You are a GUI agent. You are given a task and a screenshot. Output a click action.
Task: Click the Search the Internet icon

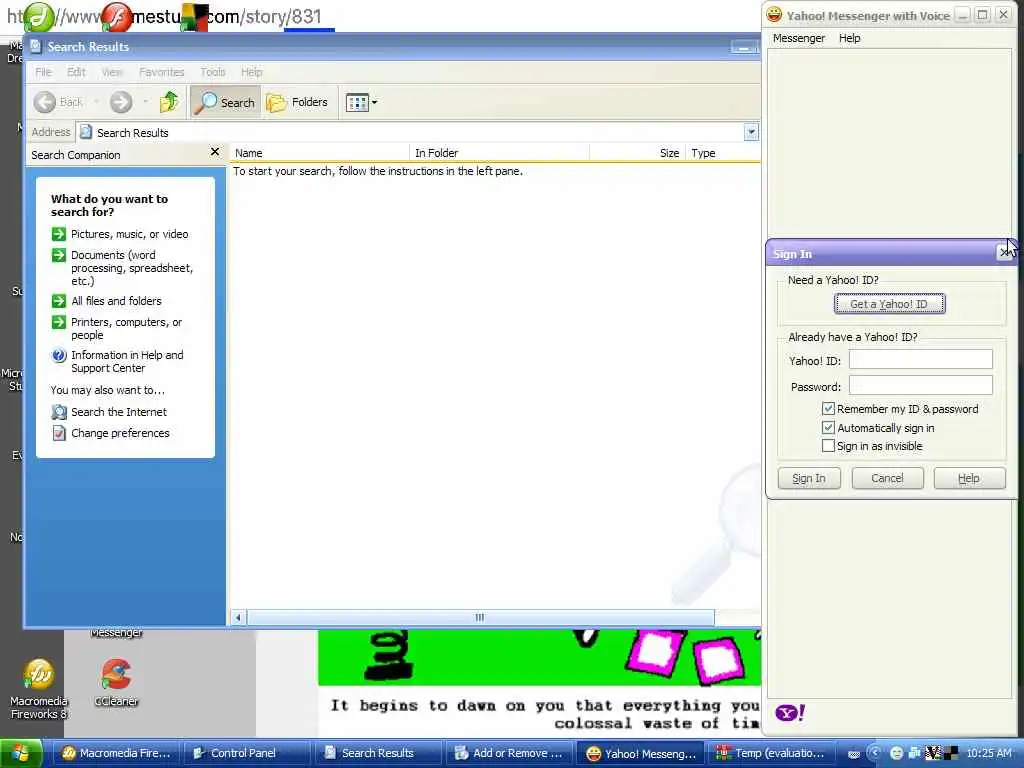[59, 412]
